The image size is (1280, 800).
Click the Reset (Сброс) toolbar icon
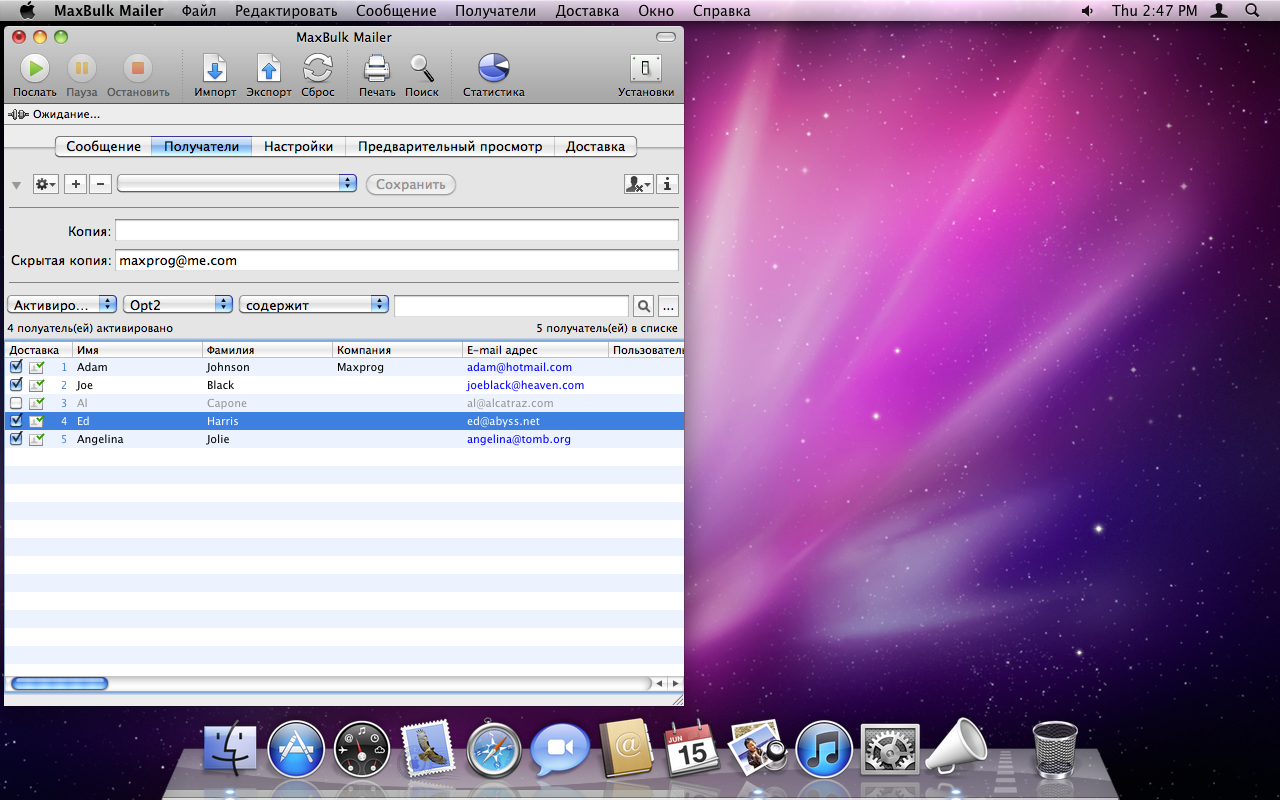coord(318,69)
